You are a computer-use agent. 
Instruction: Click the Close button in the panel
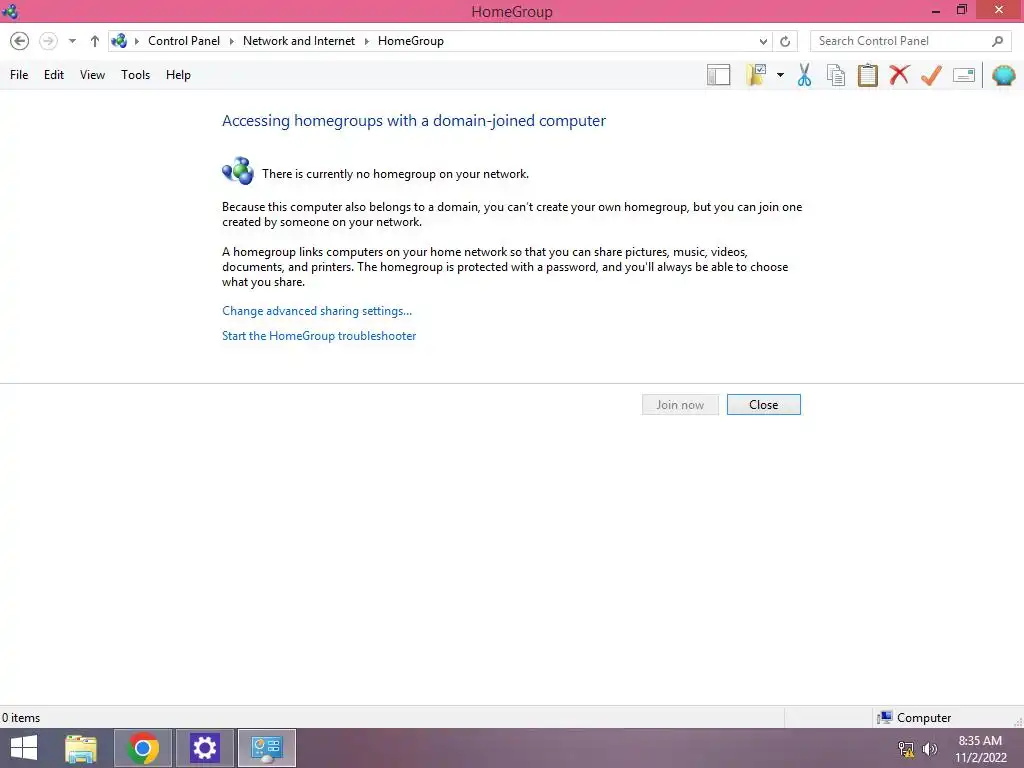coord(763,405)
